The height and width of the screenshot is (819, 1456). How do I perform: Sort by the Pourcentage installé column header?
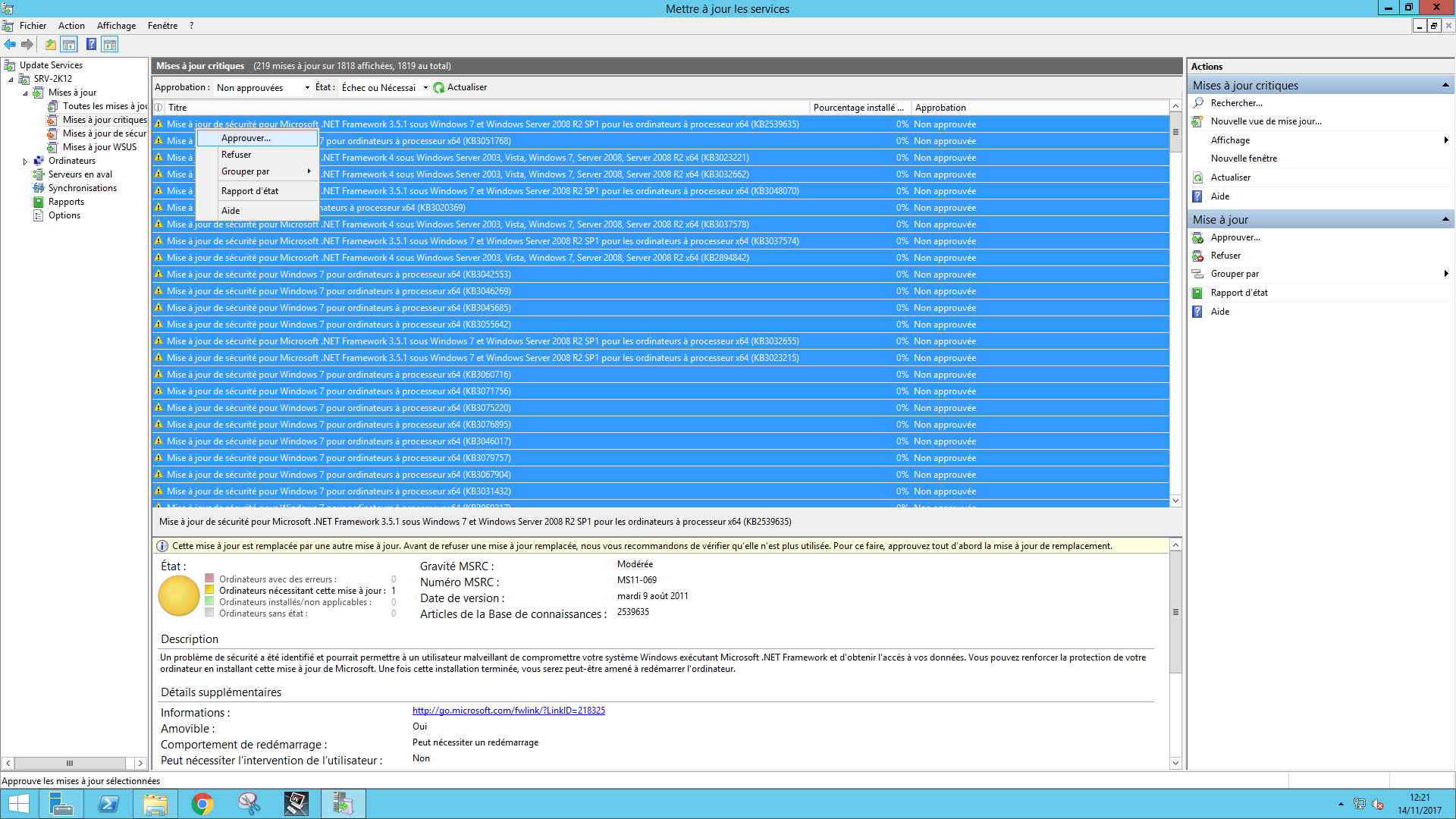860,108
